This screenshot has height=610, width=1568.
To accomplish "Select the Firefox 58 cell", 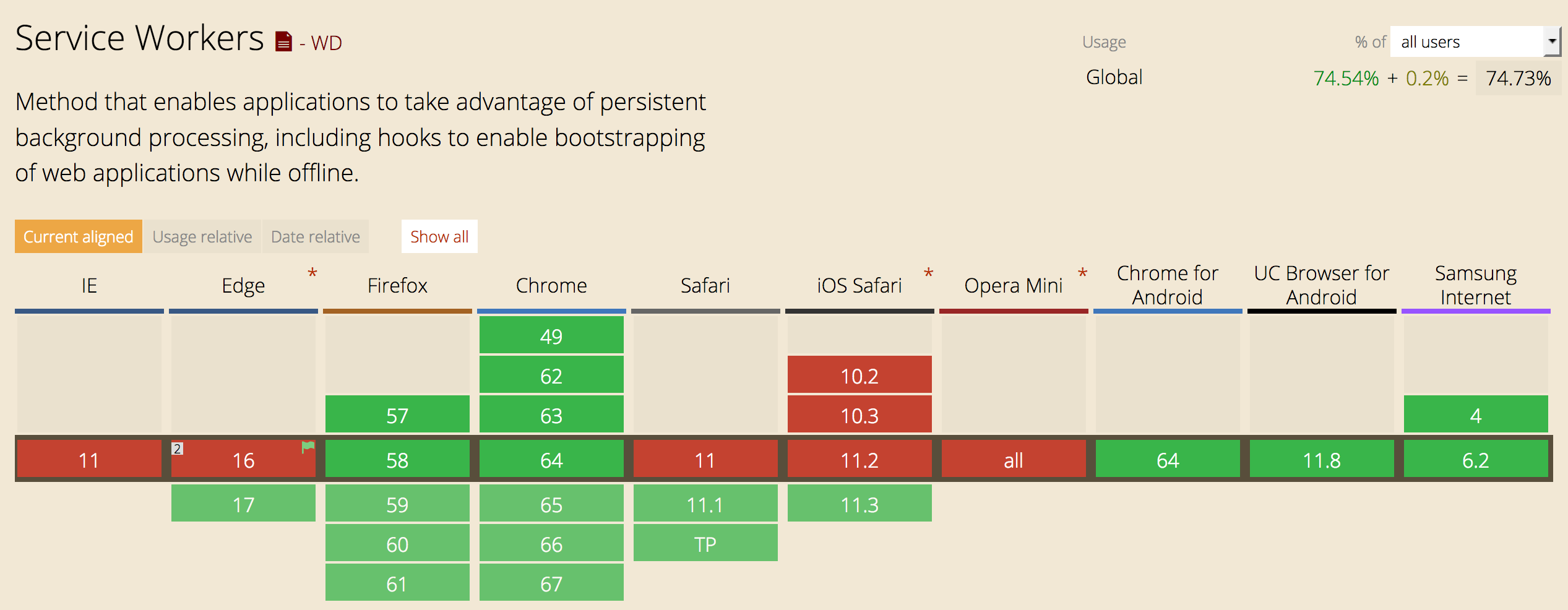I will (397, 459).
